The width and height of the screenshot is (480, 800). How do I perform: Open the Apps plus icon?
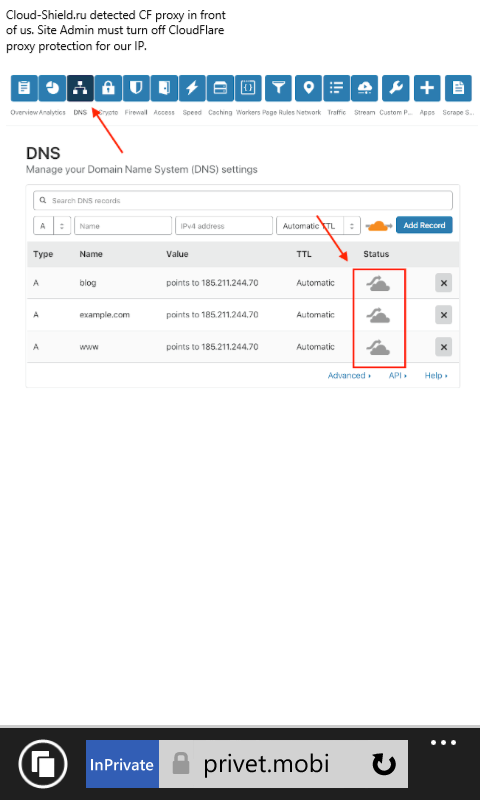click(x=427, y=88)
